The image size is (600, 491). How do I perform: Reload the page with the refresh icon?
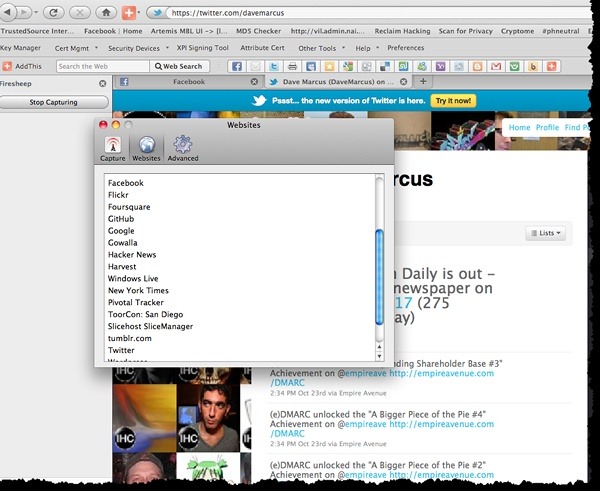[x=53, y=13]
